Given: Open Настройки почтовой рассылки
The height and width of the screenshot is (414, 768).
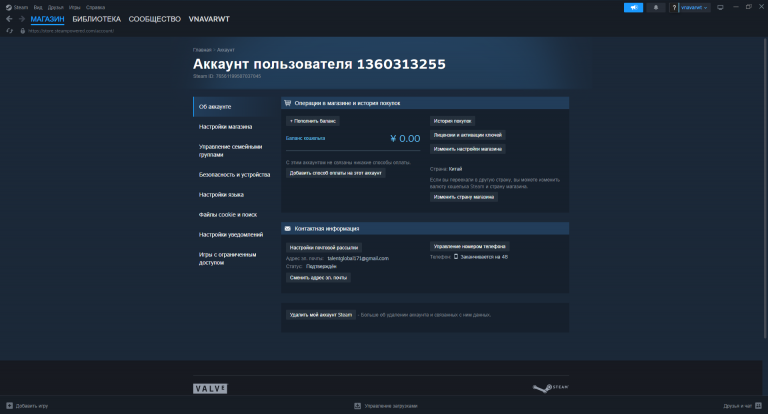Looking at the screenshot, I should [x=324, y=247].
